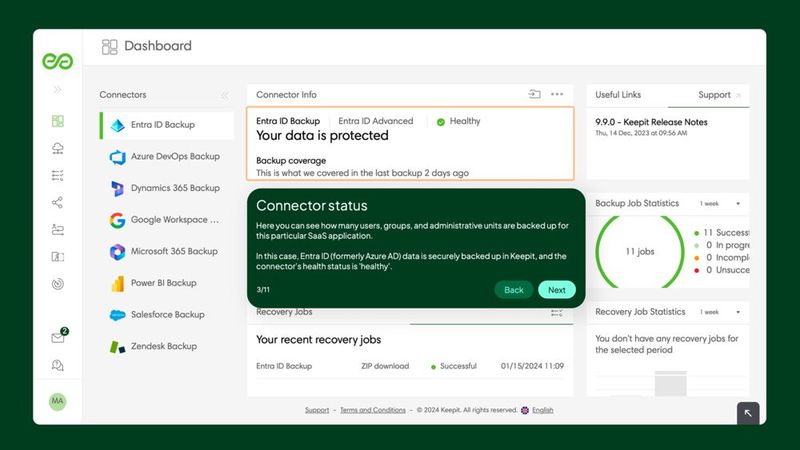
Task: Open the Support footer link
Action: (317, 410)
